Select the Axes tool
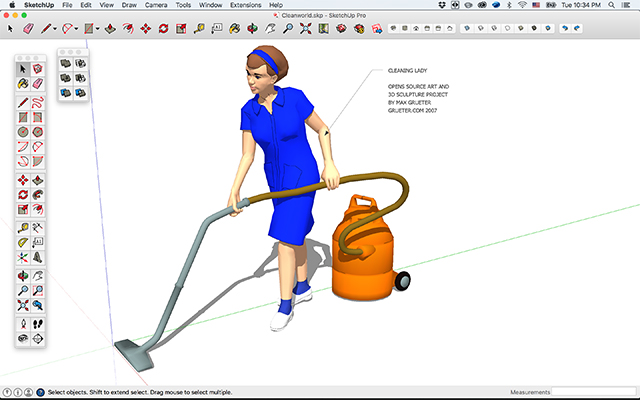The height and width of the screenshot is (400, 640). point(23,257)
